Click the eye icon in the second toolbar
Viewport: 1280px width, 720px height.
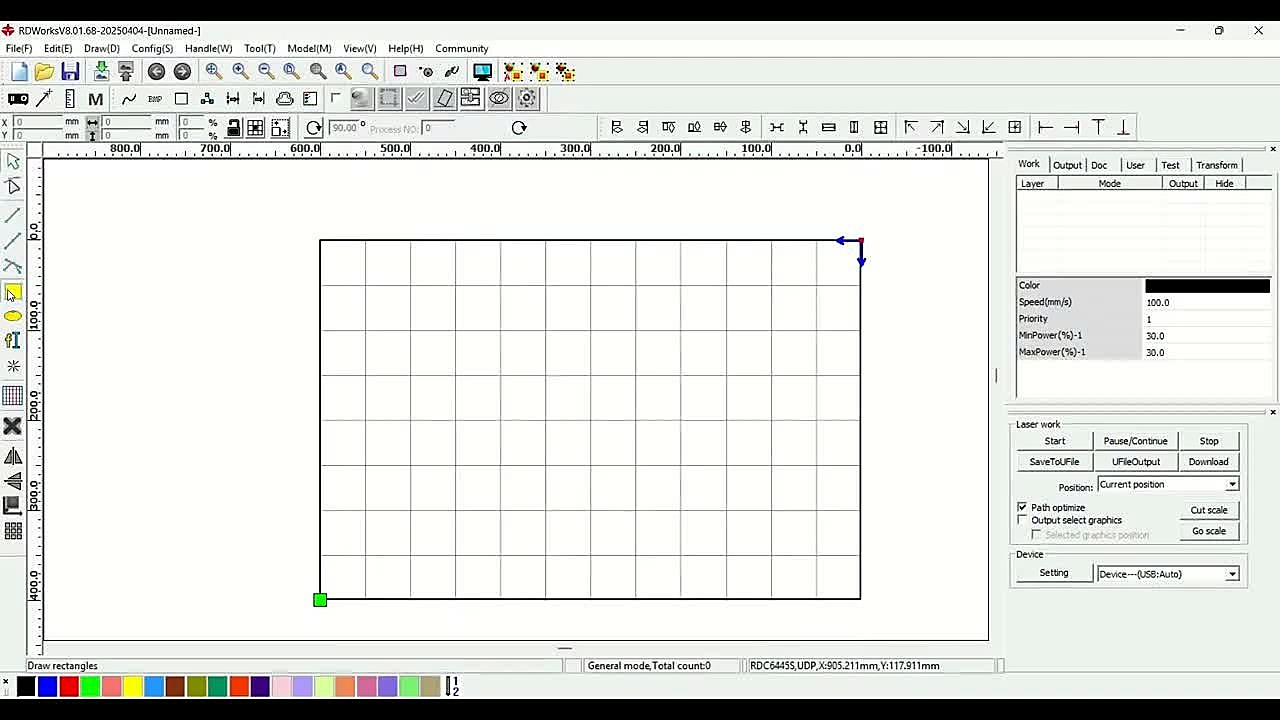click(x=499, y=98)
